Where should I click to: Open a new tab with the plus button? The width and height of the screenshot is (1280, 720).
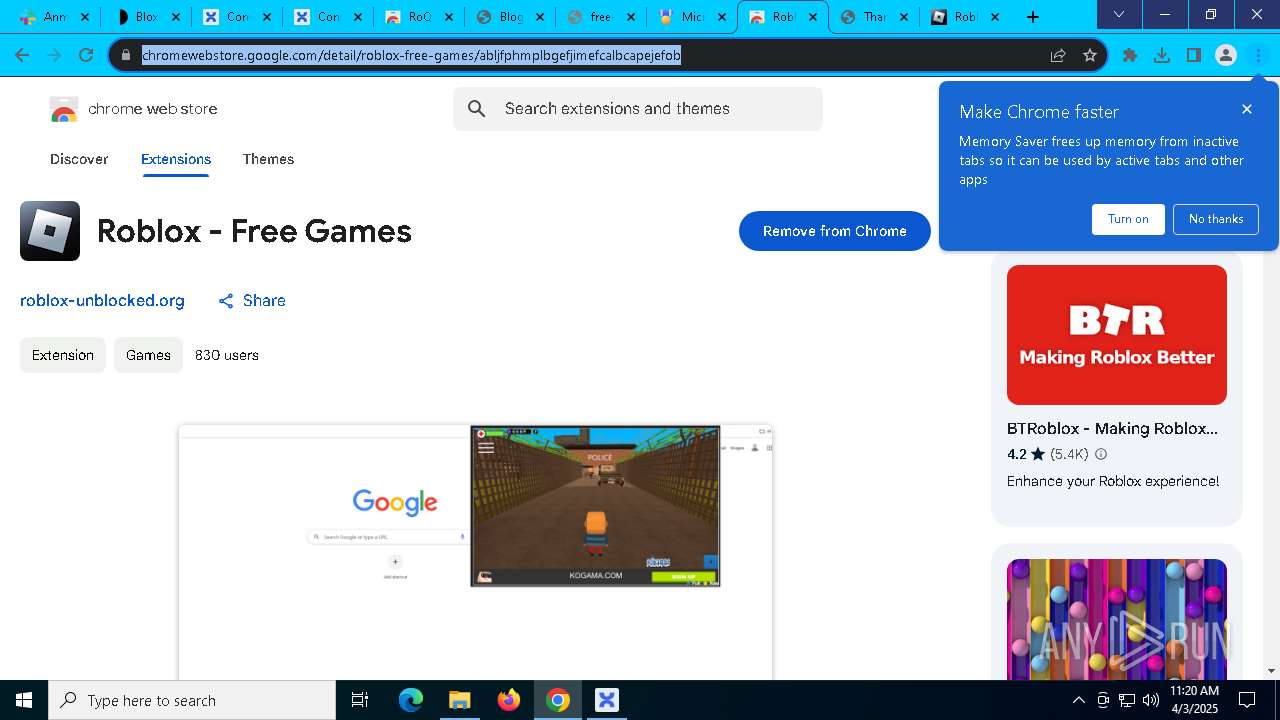click(1033, 17)
